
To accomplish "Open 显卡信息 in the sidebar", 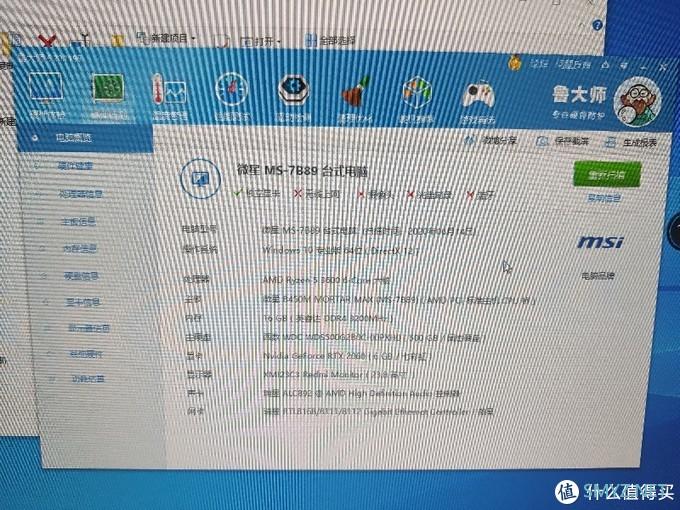I will (83, 302).
